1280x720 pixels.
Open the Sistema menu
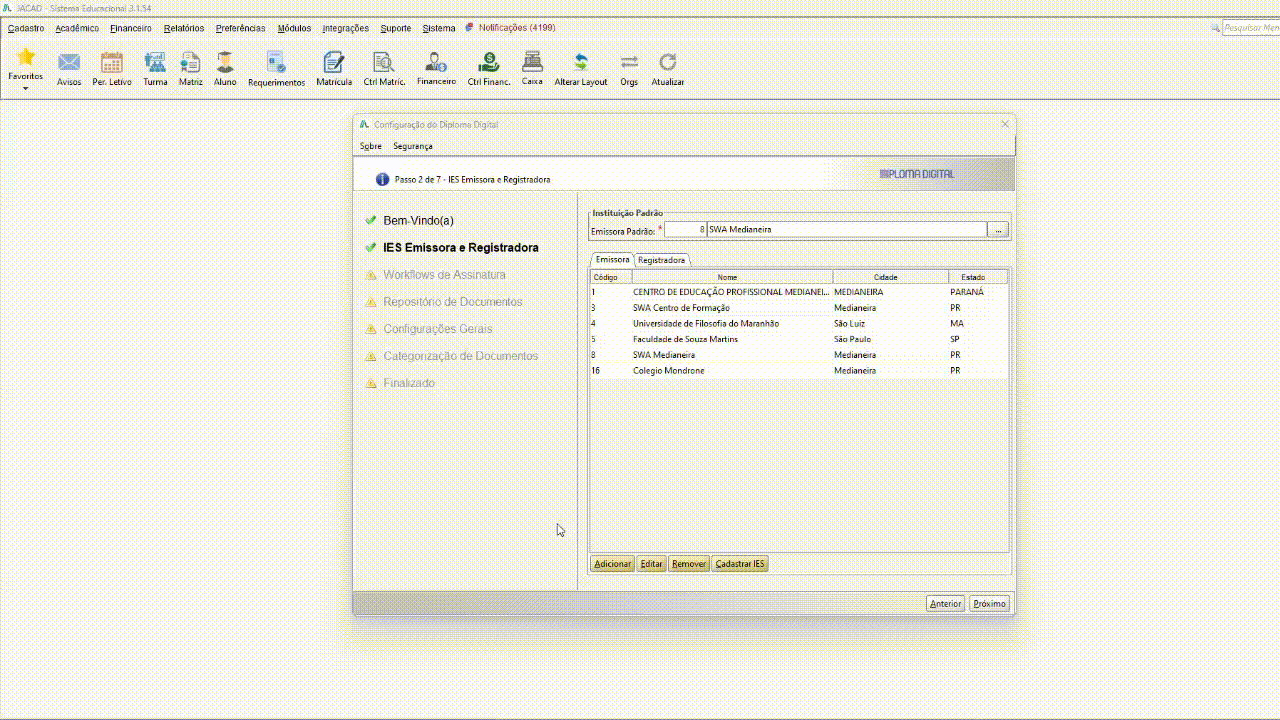[x=439, y=28]
